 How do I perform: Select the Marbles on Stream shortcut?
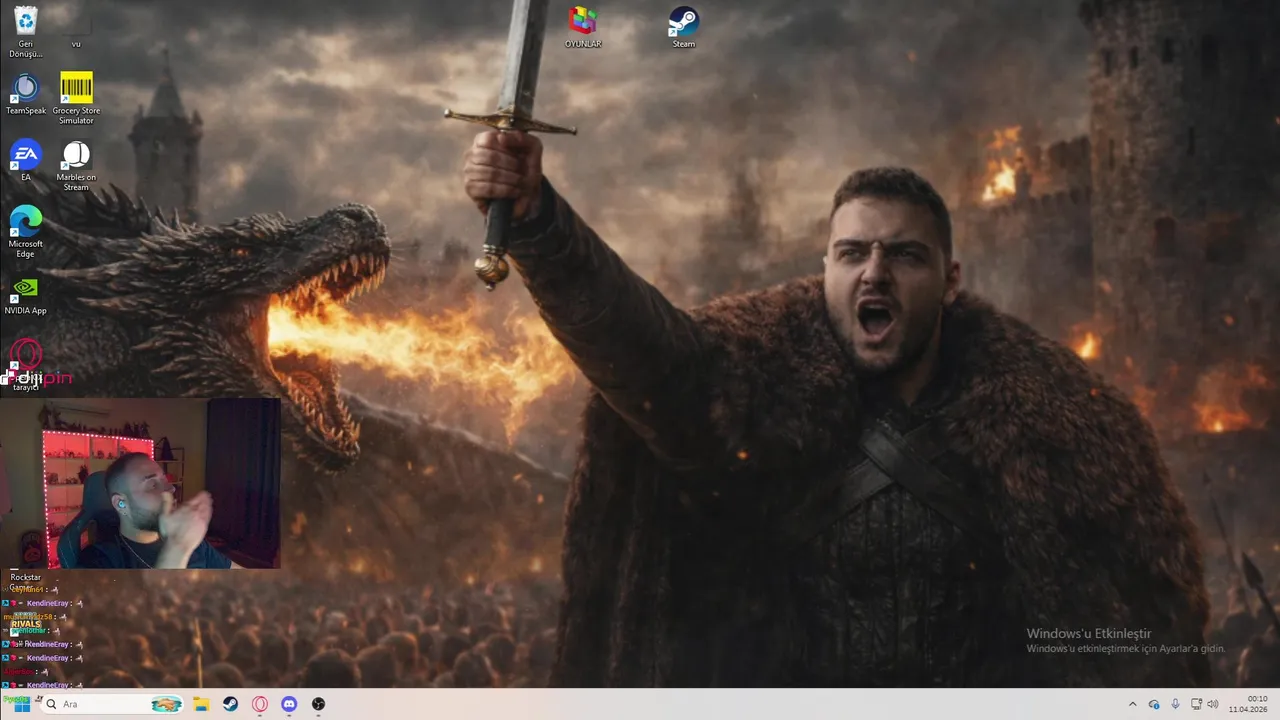tap(76, 166)
